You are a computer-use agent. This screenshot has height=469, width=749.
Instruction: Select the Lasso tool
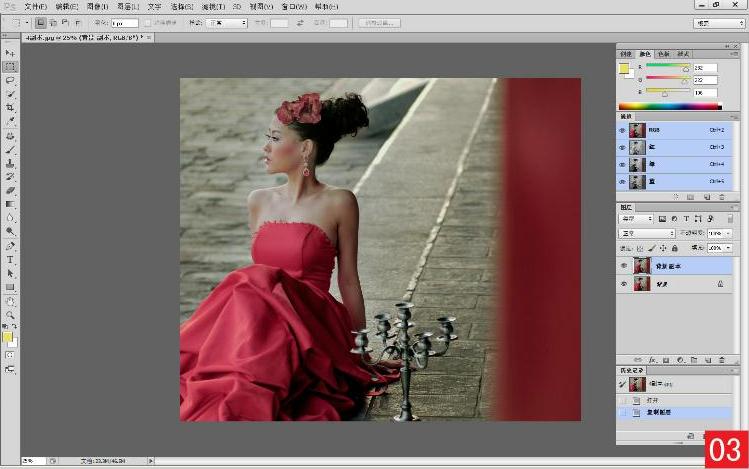click(x=10, y=80)
